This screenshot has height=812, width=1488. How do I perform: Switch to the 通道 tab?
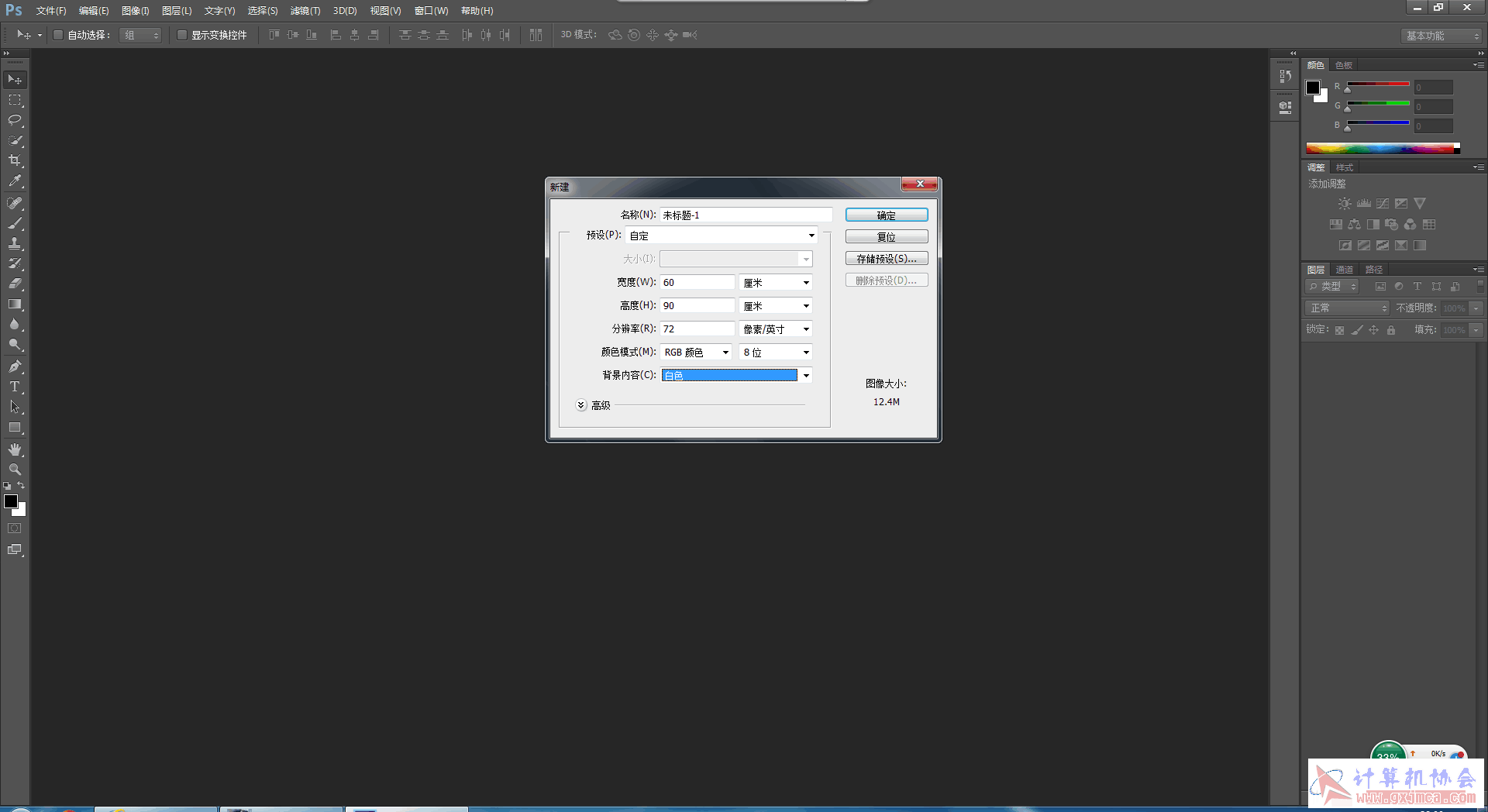click(1345, 270)
